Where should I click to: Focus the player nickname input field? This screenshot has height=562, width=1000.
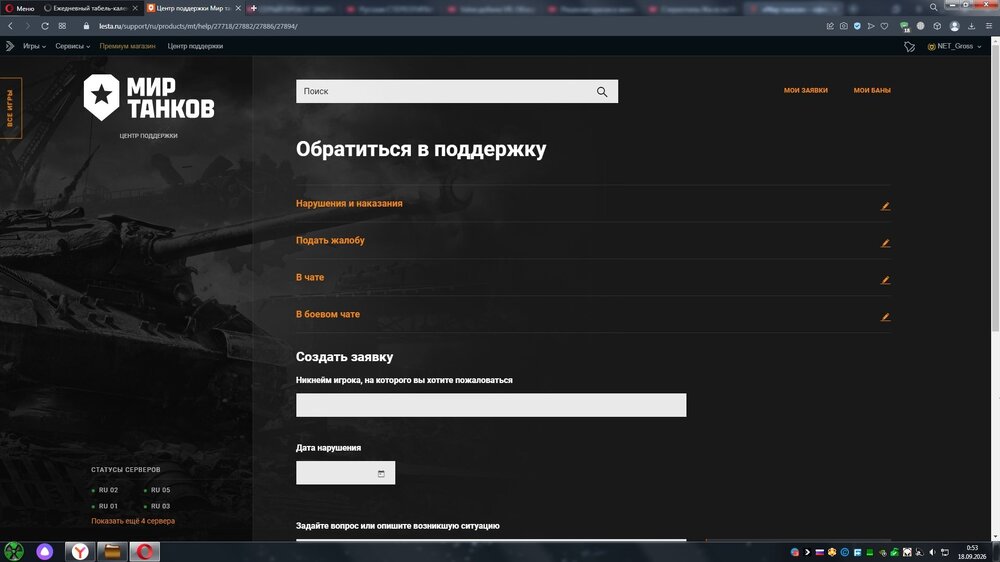tap(491, 405)
